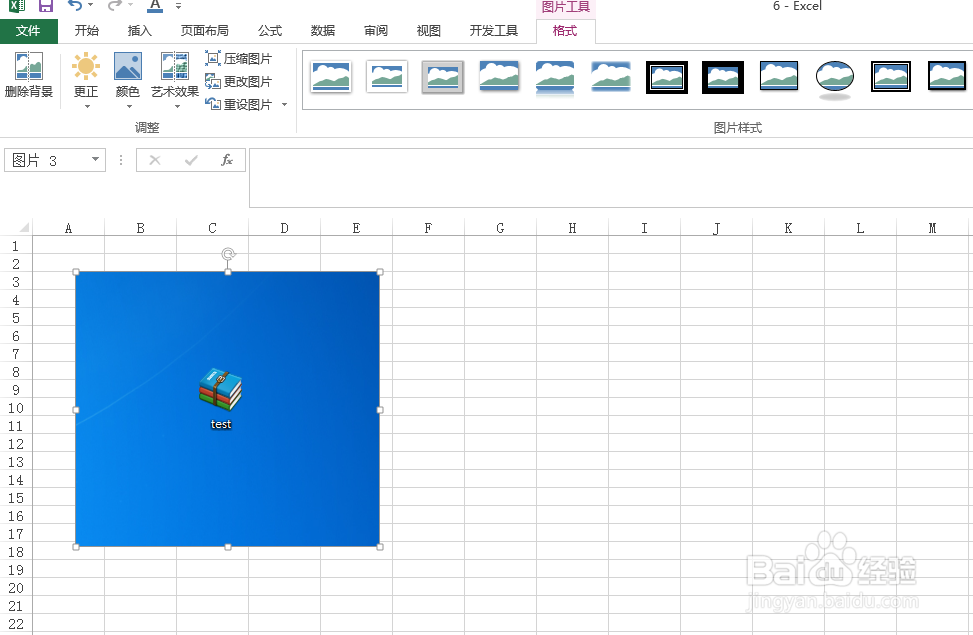Open the 文件 (File) tab

(29, 31)
